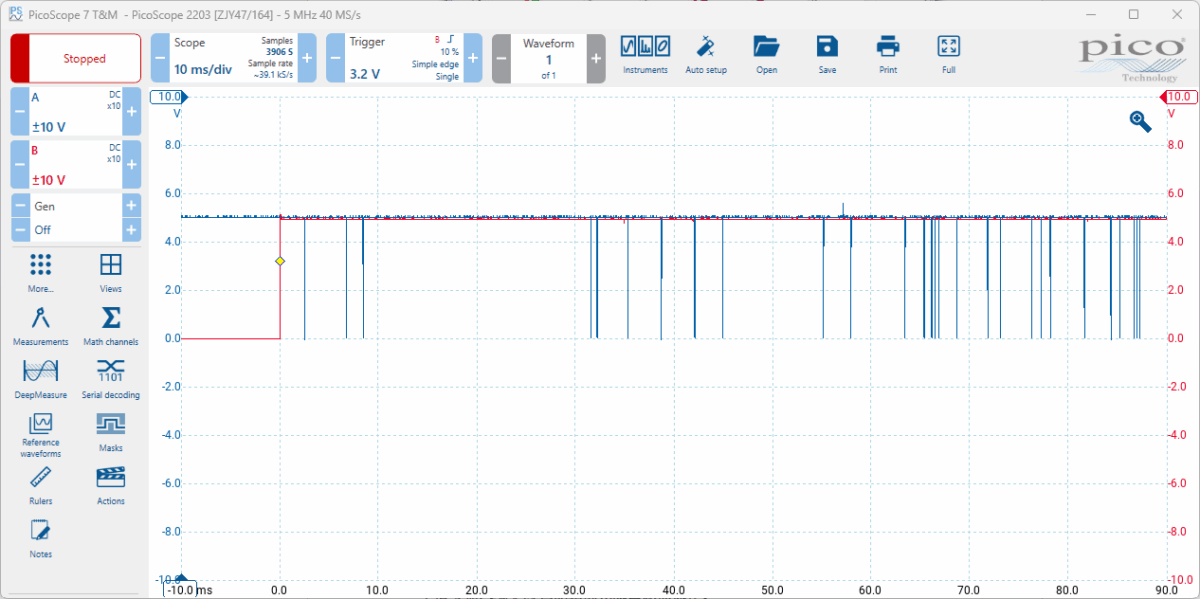Switch to Full screen mode
The image size is (1200, 599).
(x=948, y=55)
